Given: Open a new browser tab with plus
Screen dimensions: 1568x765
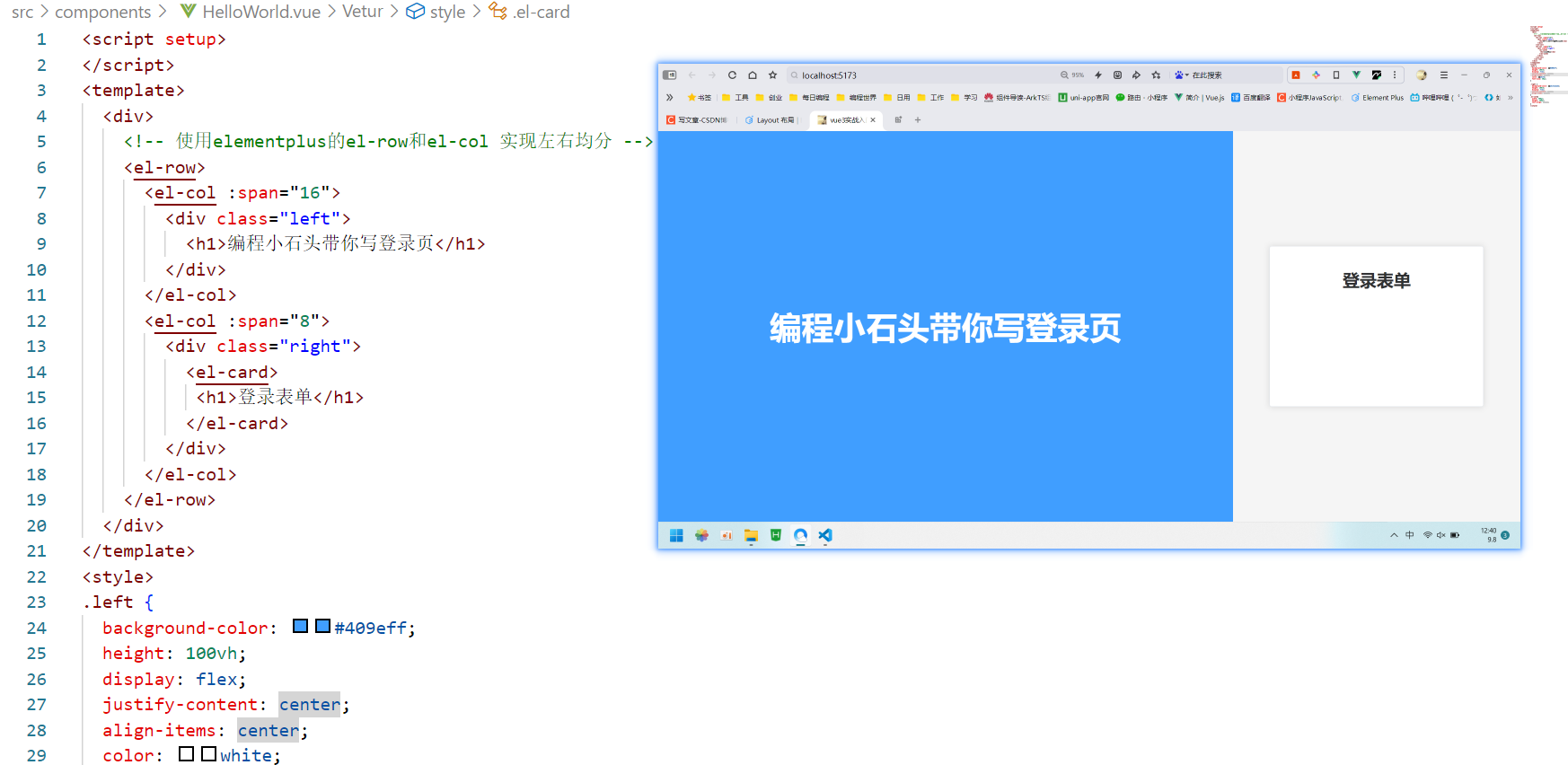Looking at the screenshot, I should tap(918, 119).
